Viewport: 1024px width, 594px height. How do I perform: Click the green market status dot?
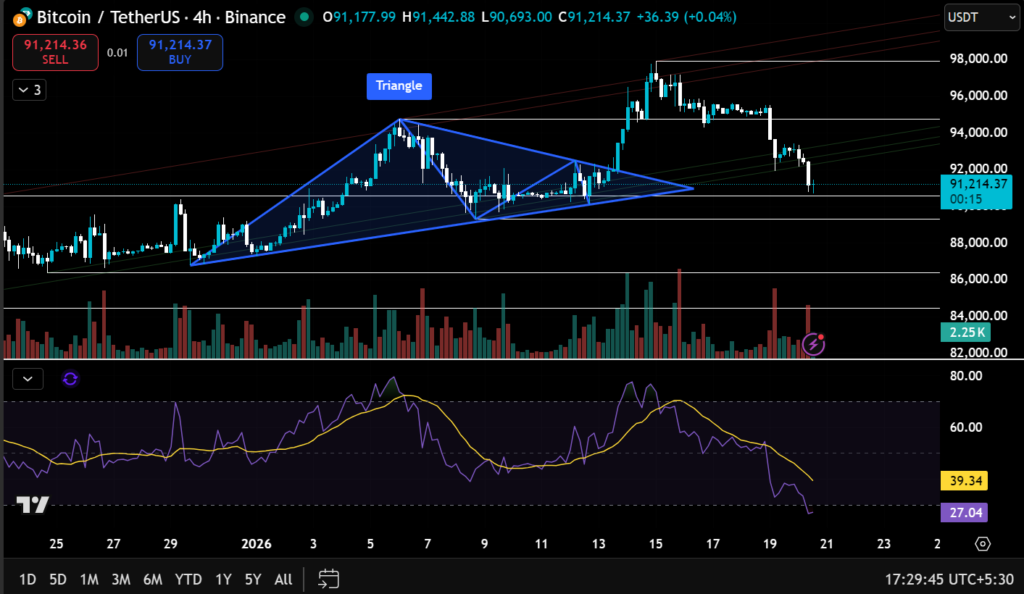coord(304,18)
